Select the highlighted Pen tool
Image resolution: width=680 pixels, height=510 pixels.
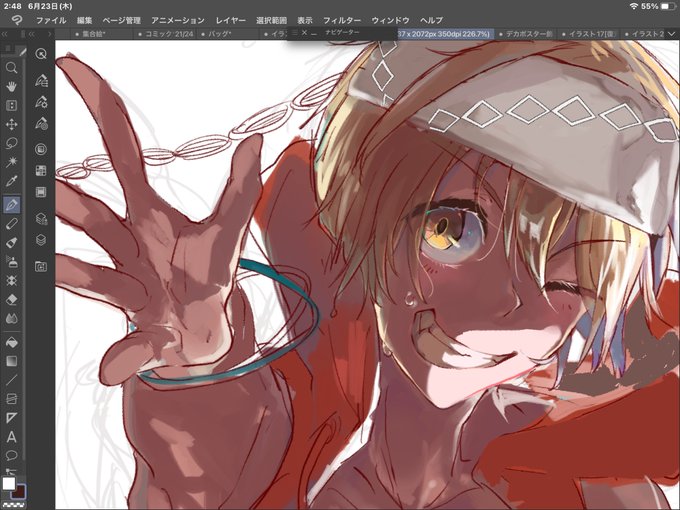11,204
